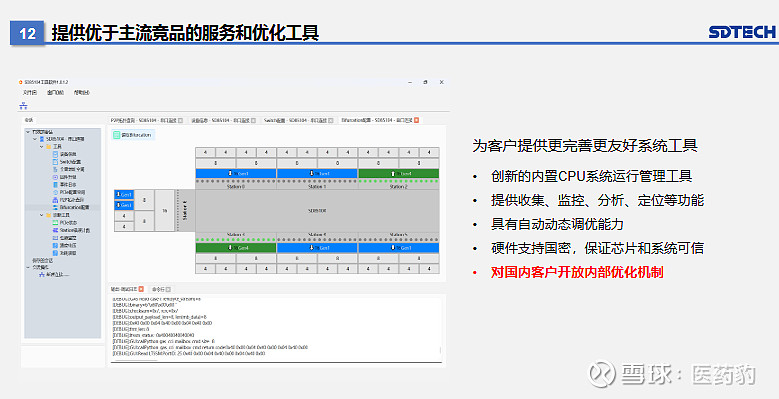Click up-arrow icon in Station 2 green Gen4 bar
This screenshot has height=399, width=779.
393,173
